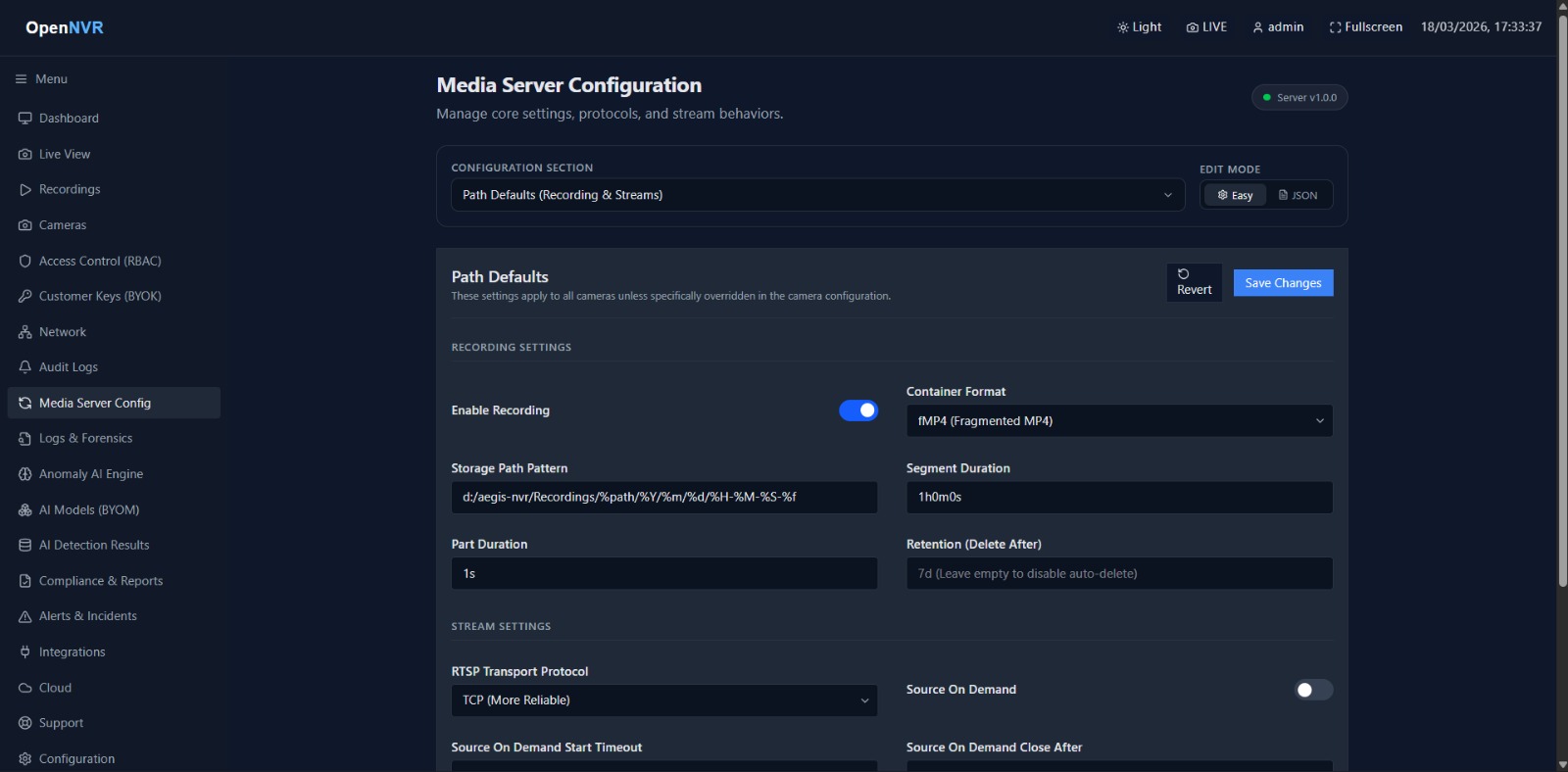Click the Alerts & Incidents warning icon
The width and height of the screenshot is (1568, 772).
click(x=25, y=616)
